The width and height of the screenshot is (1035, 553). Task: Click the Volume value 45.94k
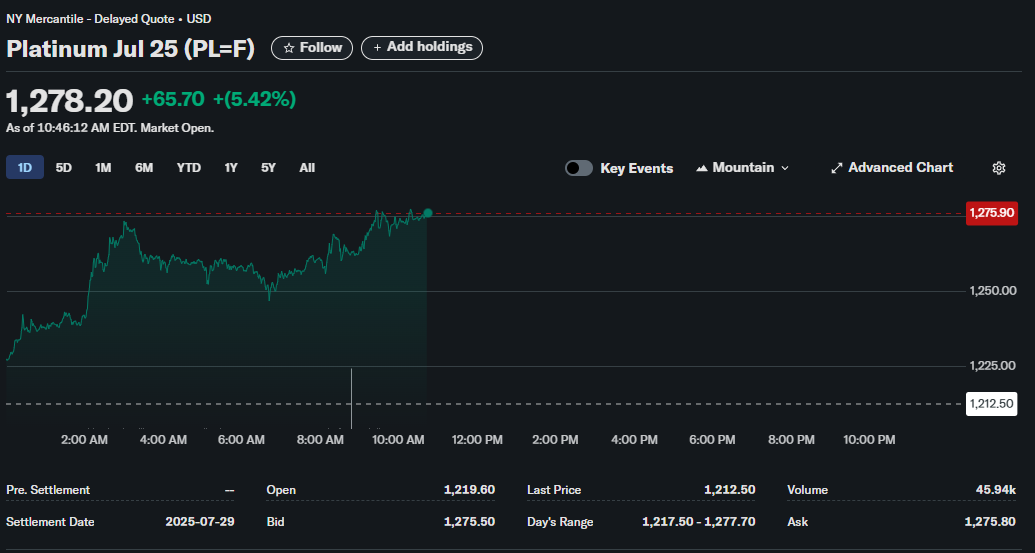point(996,490)
